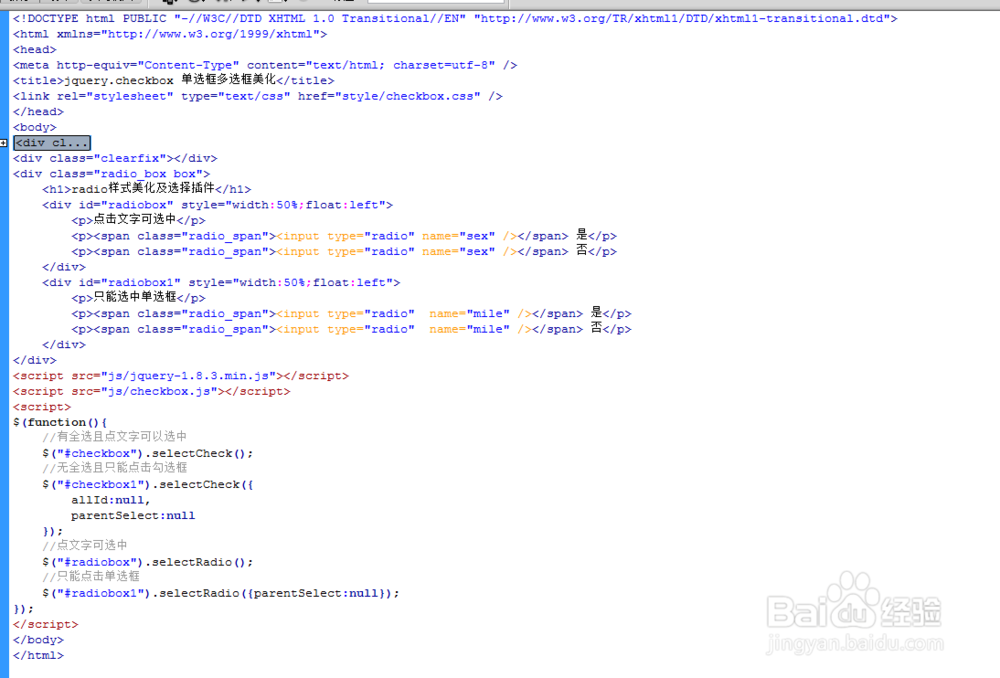Image resolution: width=1000 pixels, height=678 pixels.
Task: Click the closing </html> tag
Action: click(38, 655)
